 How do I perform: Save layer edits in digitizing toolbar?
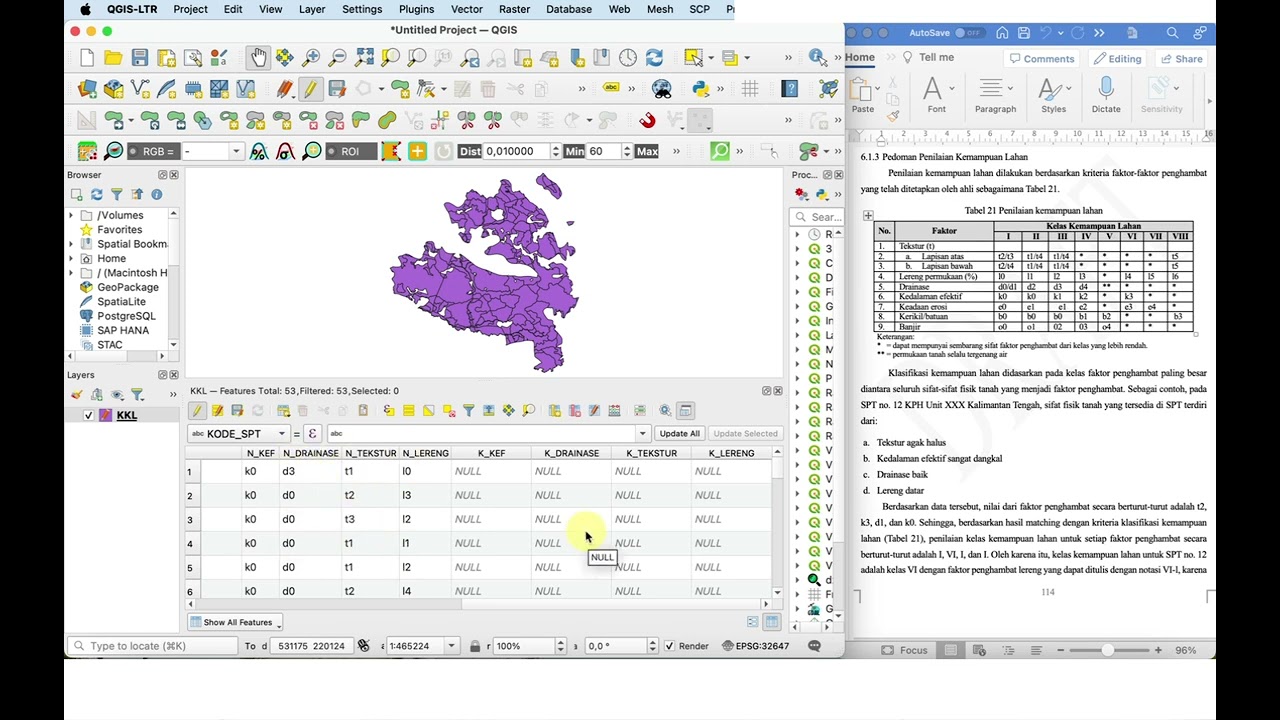pyautogui.click(x=337, y=90)
